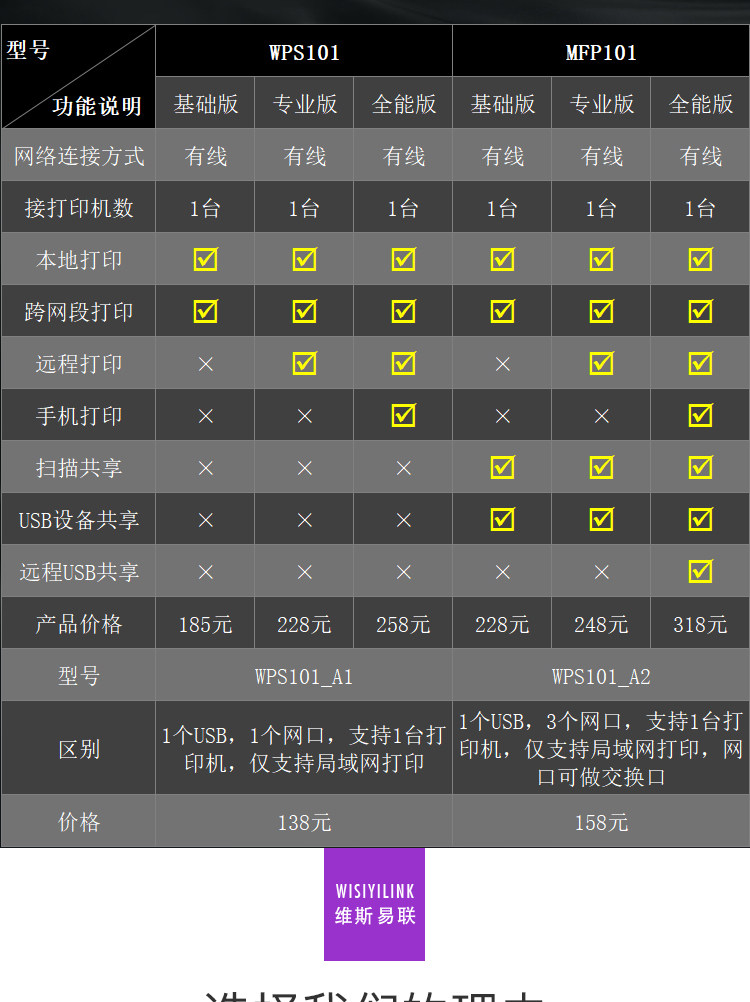Click the 185元 price cell
Viewport: 750px width, 1002px height.
pyautogui.click(x=206, y=624)
